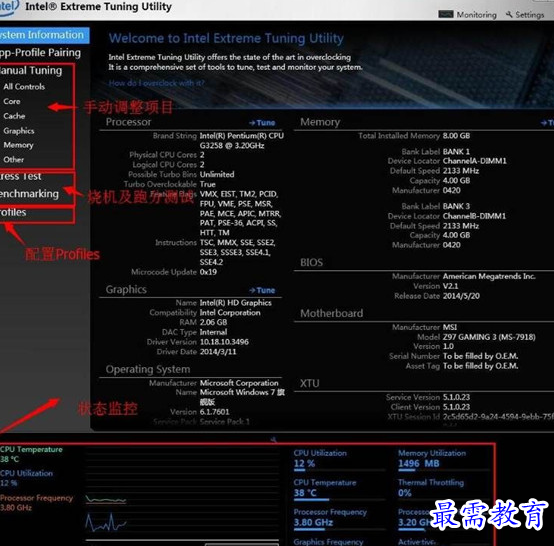Screen dimensions: 554x546
Task: Open Stress Test section
Action: click(21, 176)
